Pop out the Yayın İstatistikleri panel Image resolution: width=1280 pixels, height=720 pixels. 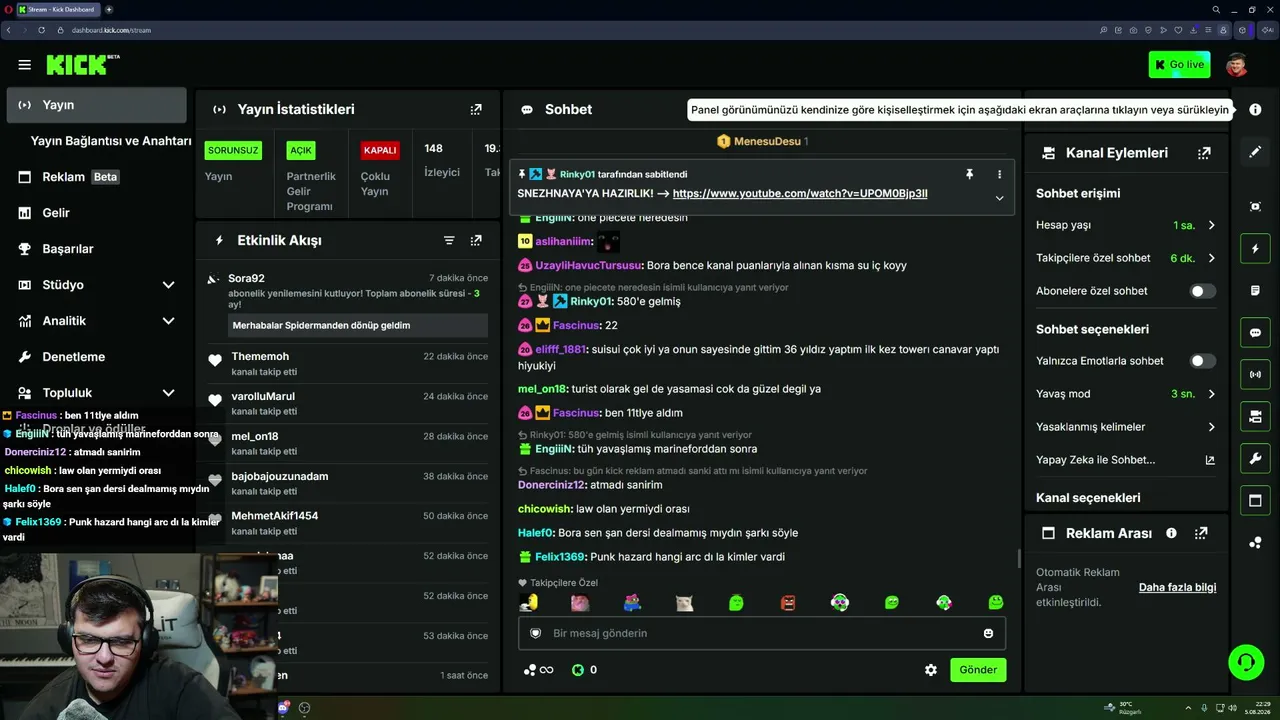tap(476, 110)
